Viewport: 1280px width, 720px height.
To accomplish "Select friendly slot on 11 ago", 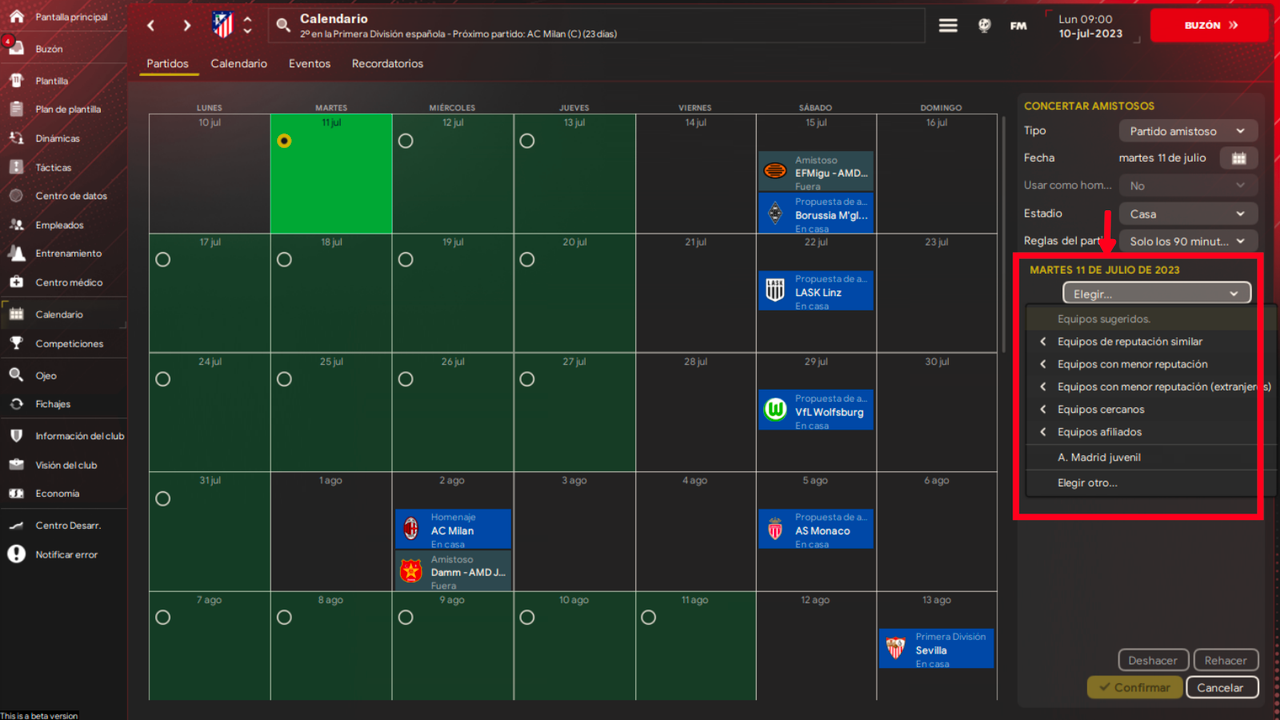I will pyautogui.click(x=648, y=618).
